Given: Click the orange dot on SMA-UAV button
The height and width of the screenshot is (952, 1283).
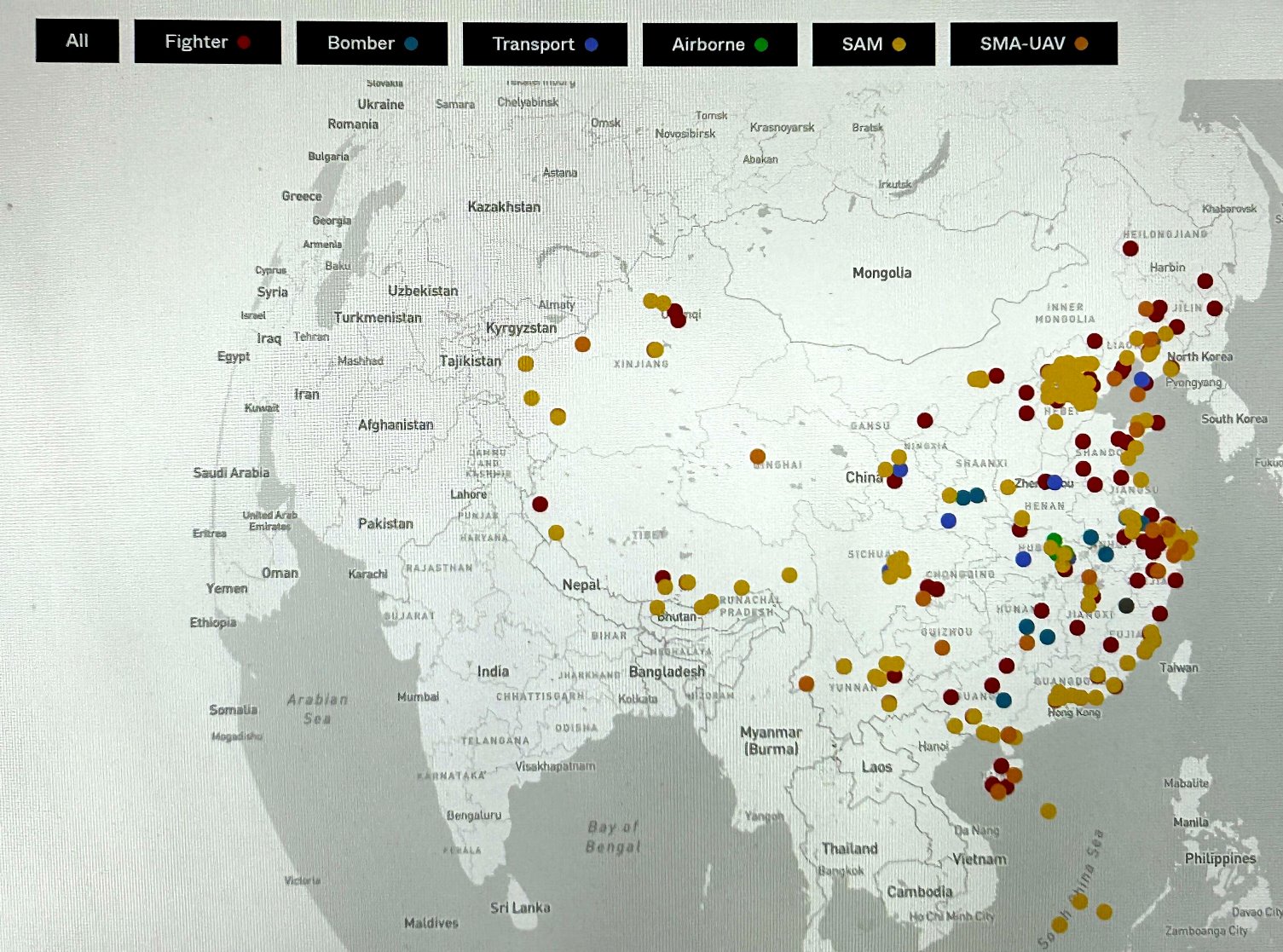Looking at the screenshot, I should [1081, 44].
